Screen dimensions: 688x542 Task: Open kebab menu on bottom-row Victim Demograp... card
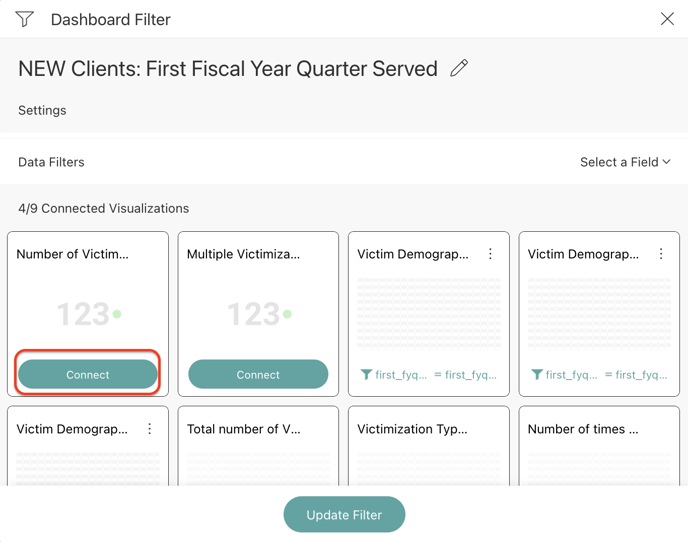coord(150,429)
